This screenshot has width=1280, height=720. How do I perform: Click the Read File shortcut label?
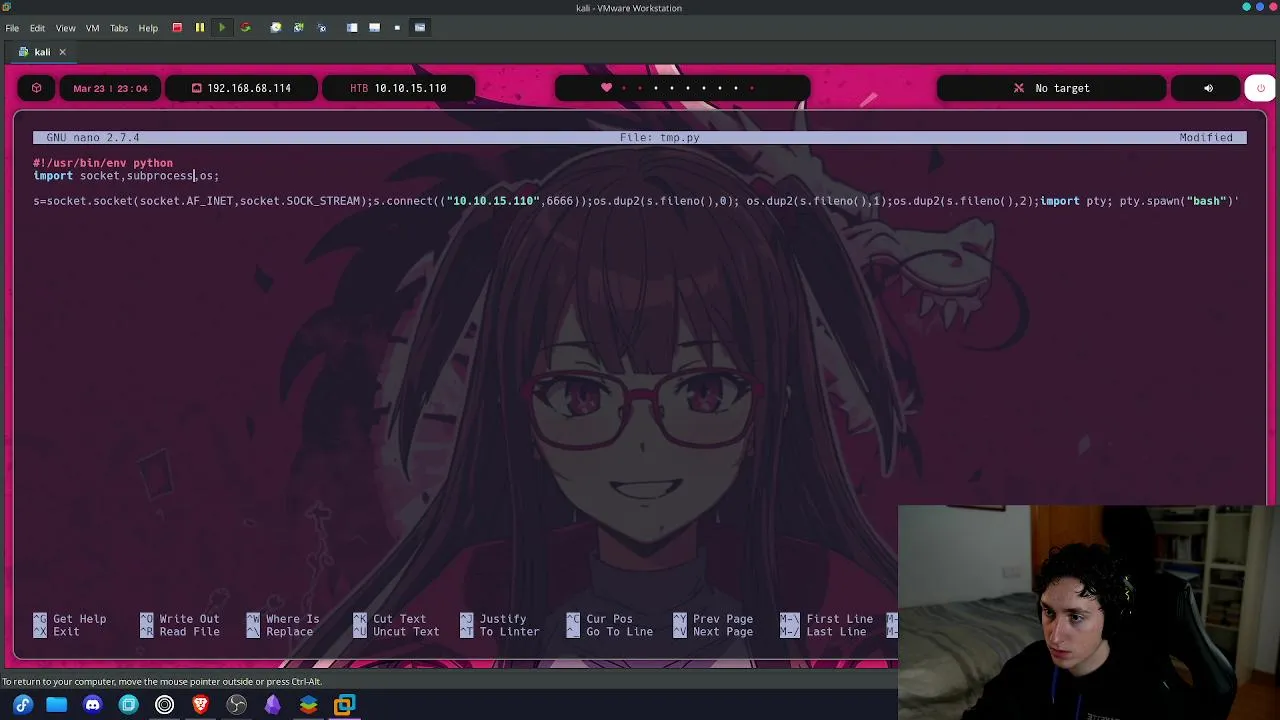(x=189, y=632)
